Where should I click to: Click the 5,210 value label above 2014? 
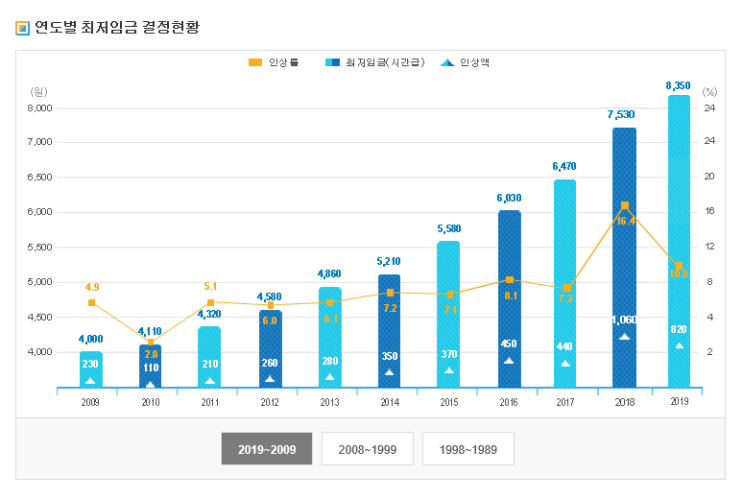coord(389,261)
